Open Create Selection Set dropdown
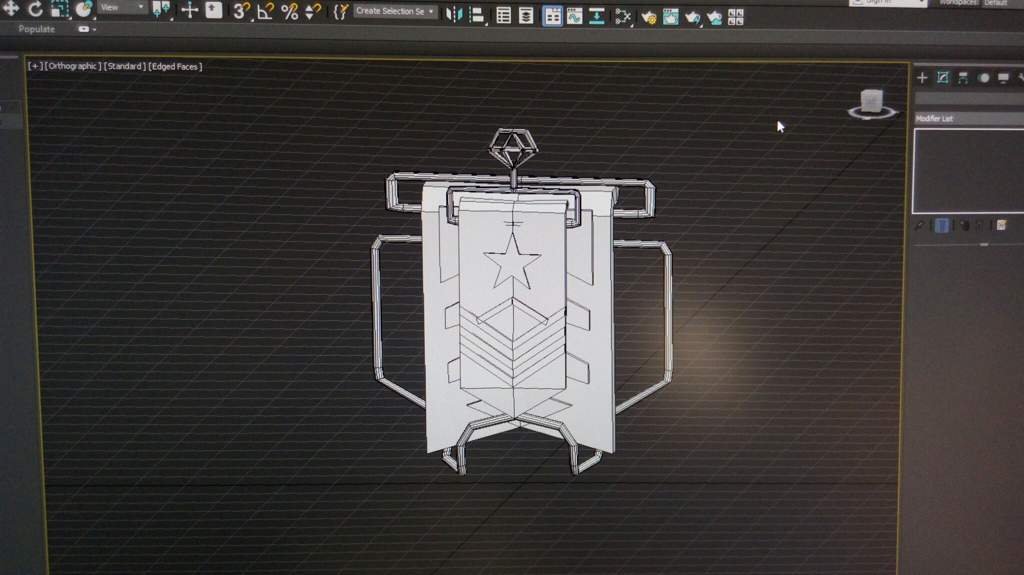Viewport: 1024px width, 575px height. pyautogui.click(x=394, y=11)
